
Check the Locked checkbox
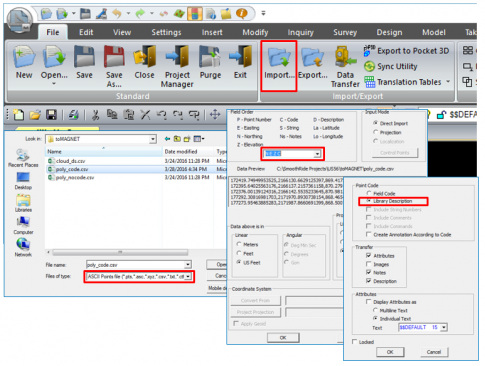355,342
